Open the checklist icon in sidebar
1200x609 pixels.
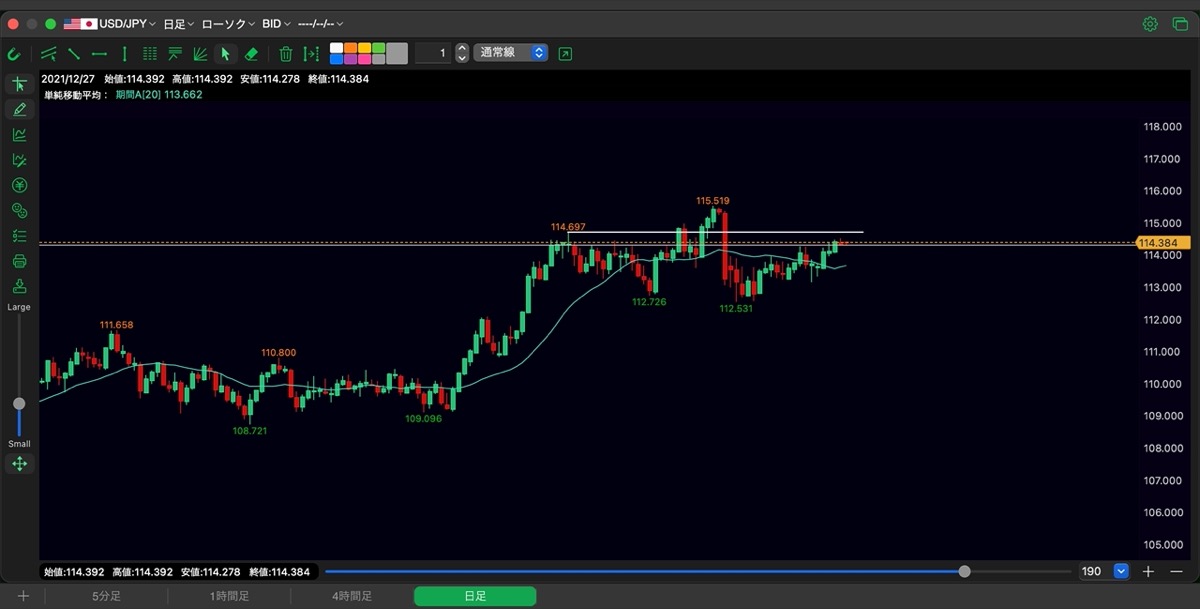[19, 236]
